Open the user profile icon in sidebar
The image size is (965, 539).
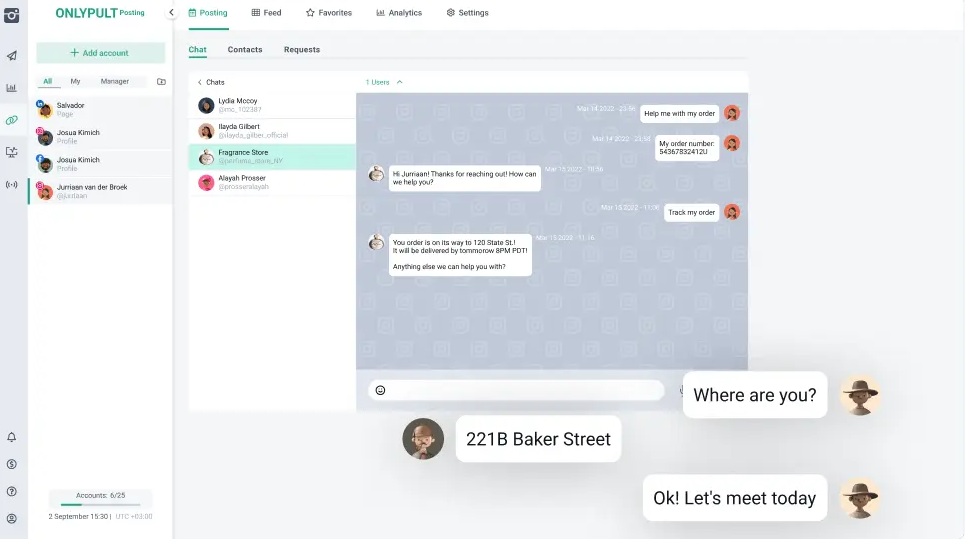click(12, 518)
